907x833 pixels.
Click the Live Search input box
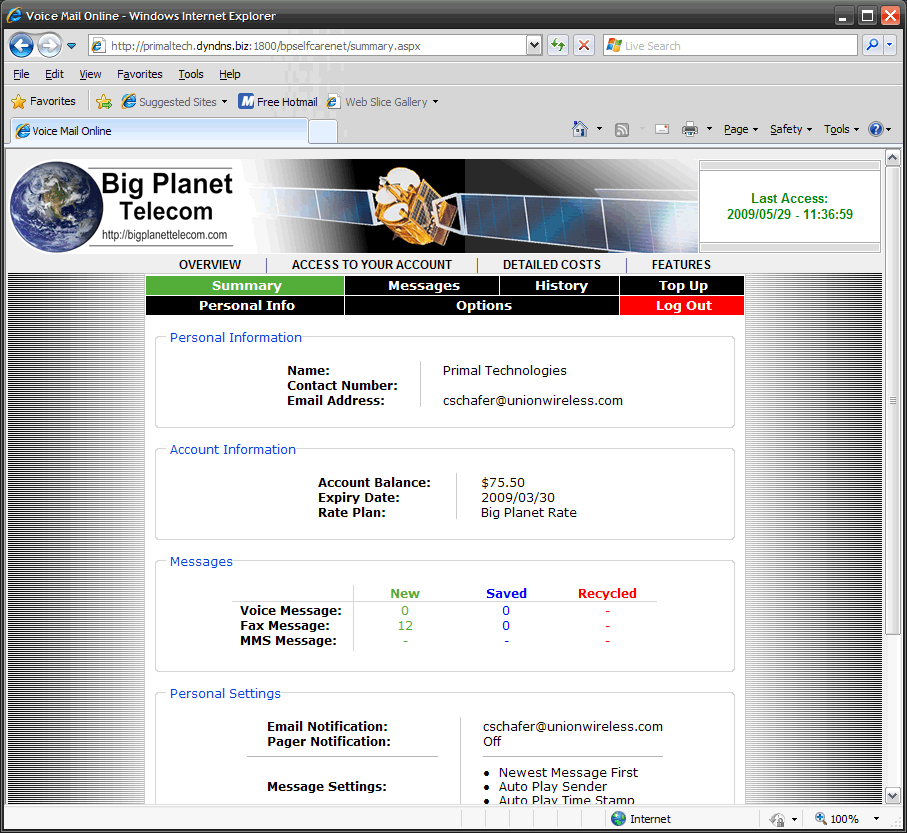tap(730, 46)
